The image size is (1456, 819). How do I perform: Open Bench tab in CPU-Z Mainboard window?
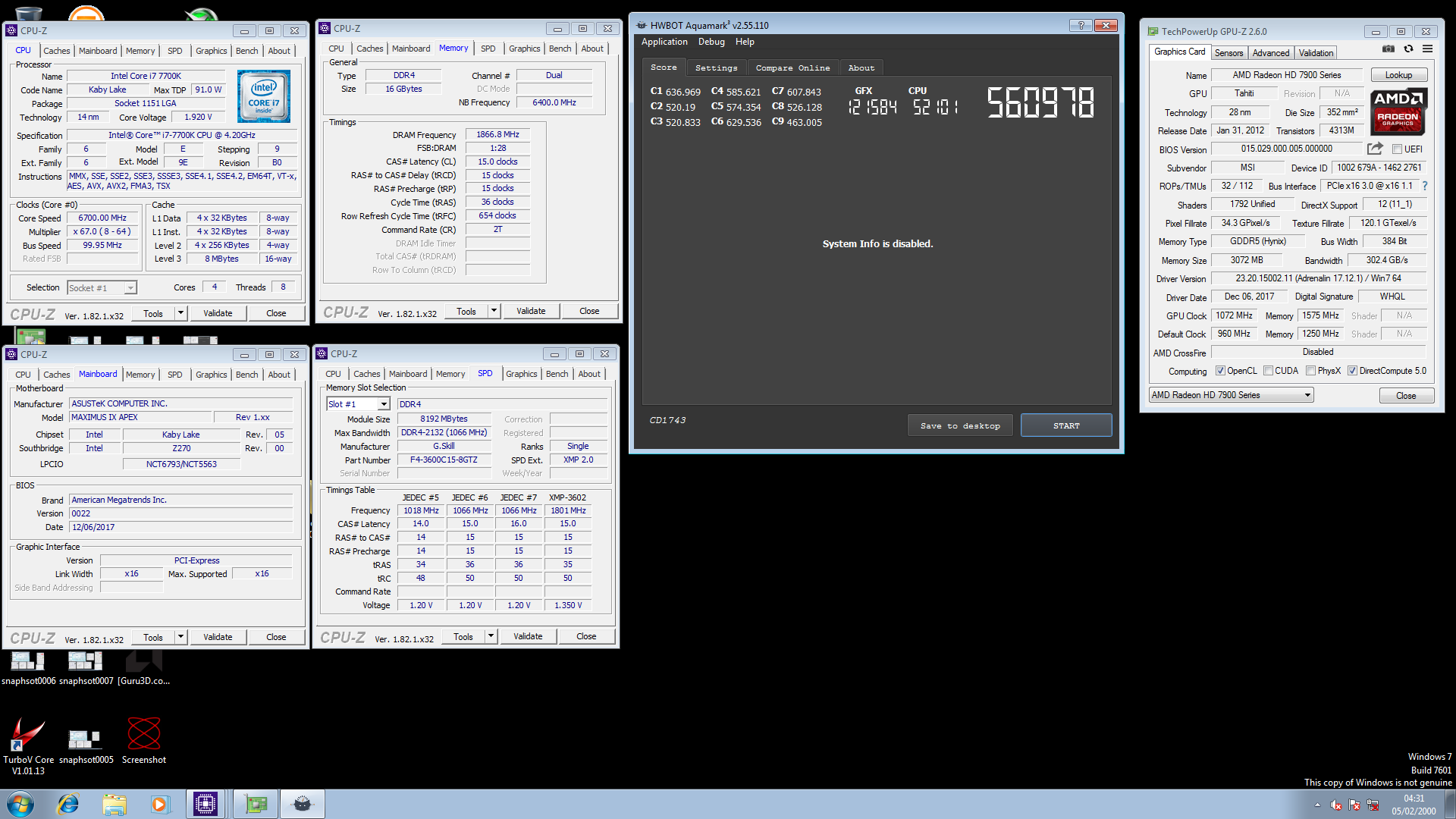246,375
